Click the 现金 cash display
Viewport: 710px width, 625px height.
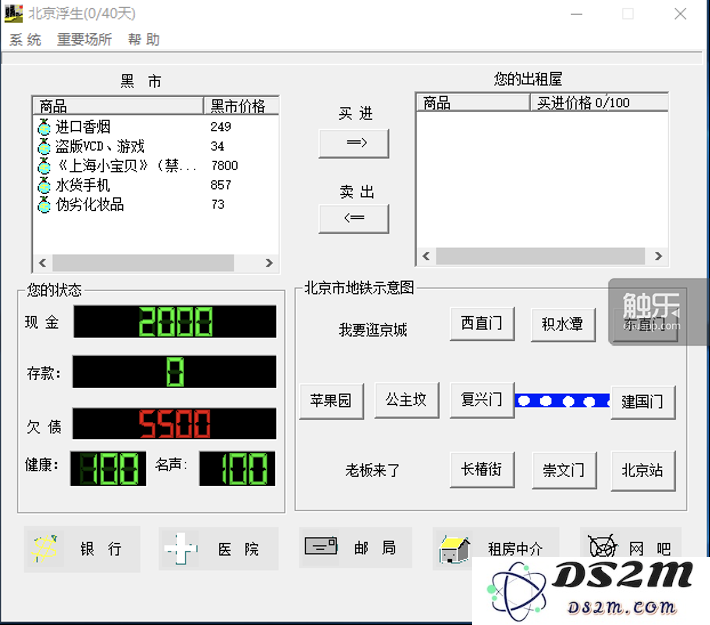point(175,322)
